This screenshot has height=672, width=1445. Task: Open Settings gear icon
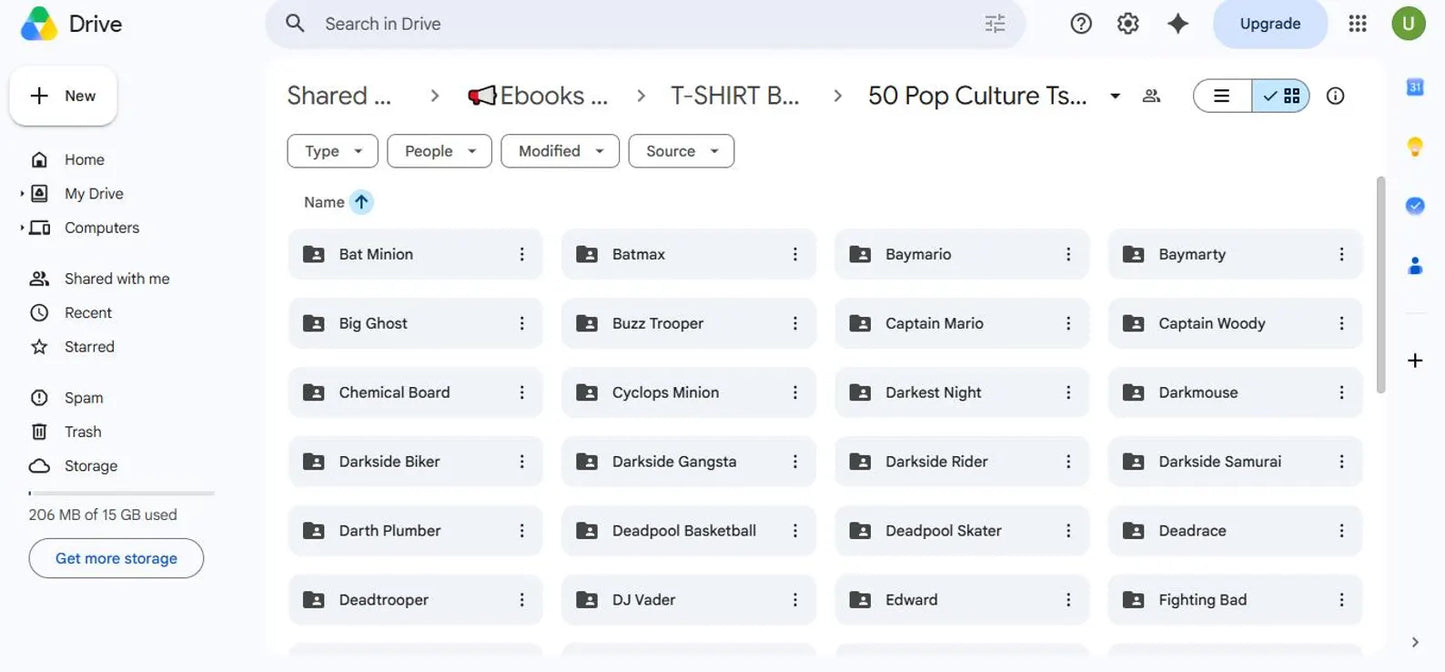[1128, 23]
